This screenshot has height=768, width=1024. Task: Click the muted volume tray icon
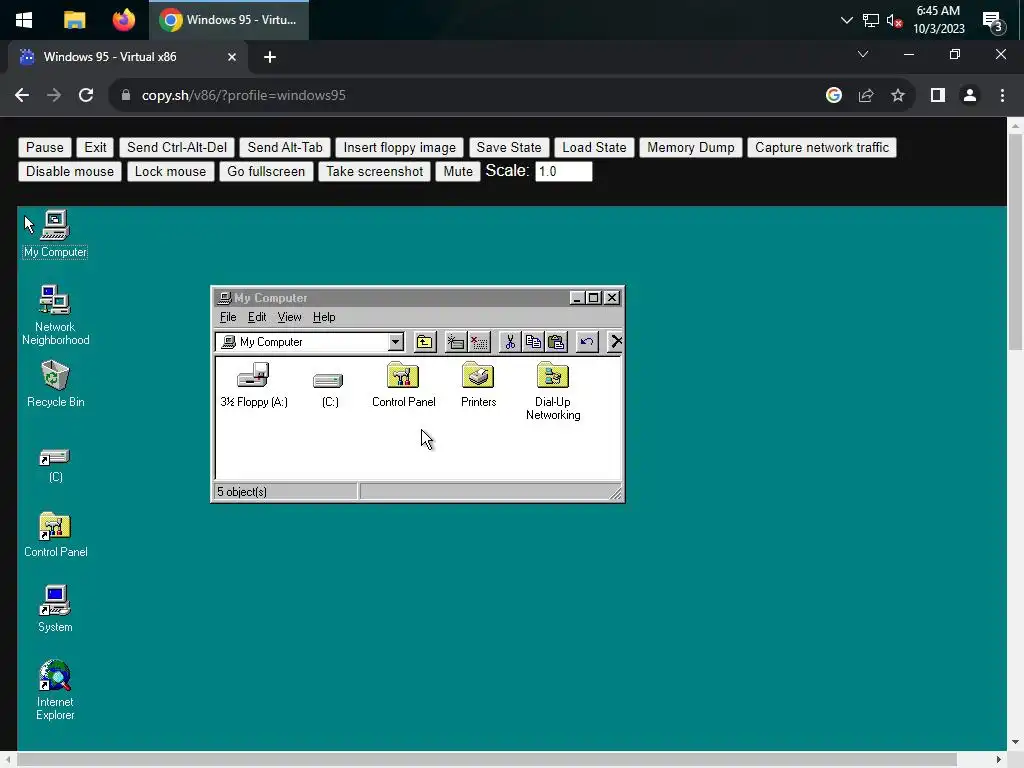[x=895, y=20]
